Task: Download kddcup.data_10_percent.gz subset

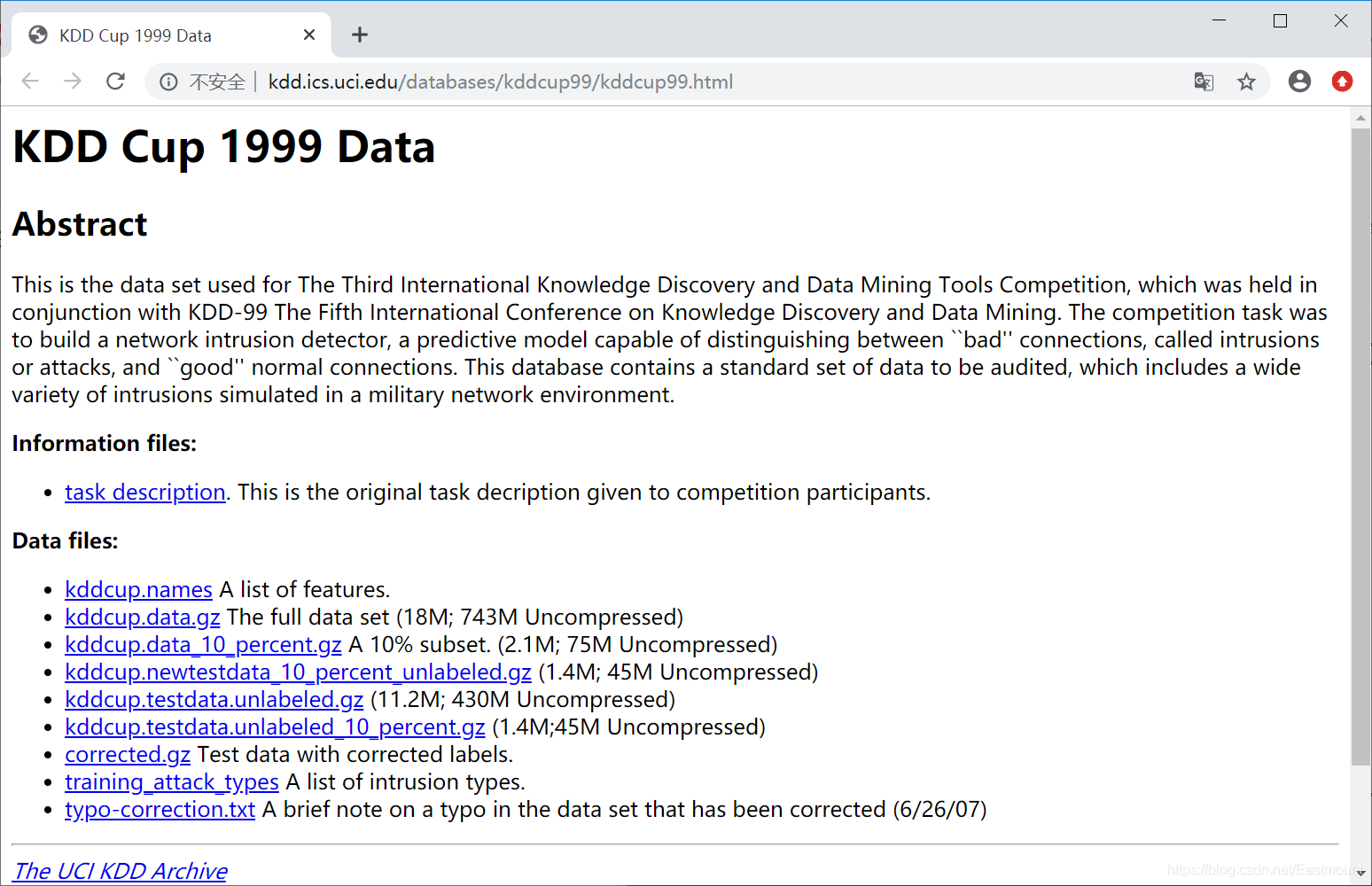Action: coord(203,645)
